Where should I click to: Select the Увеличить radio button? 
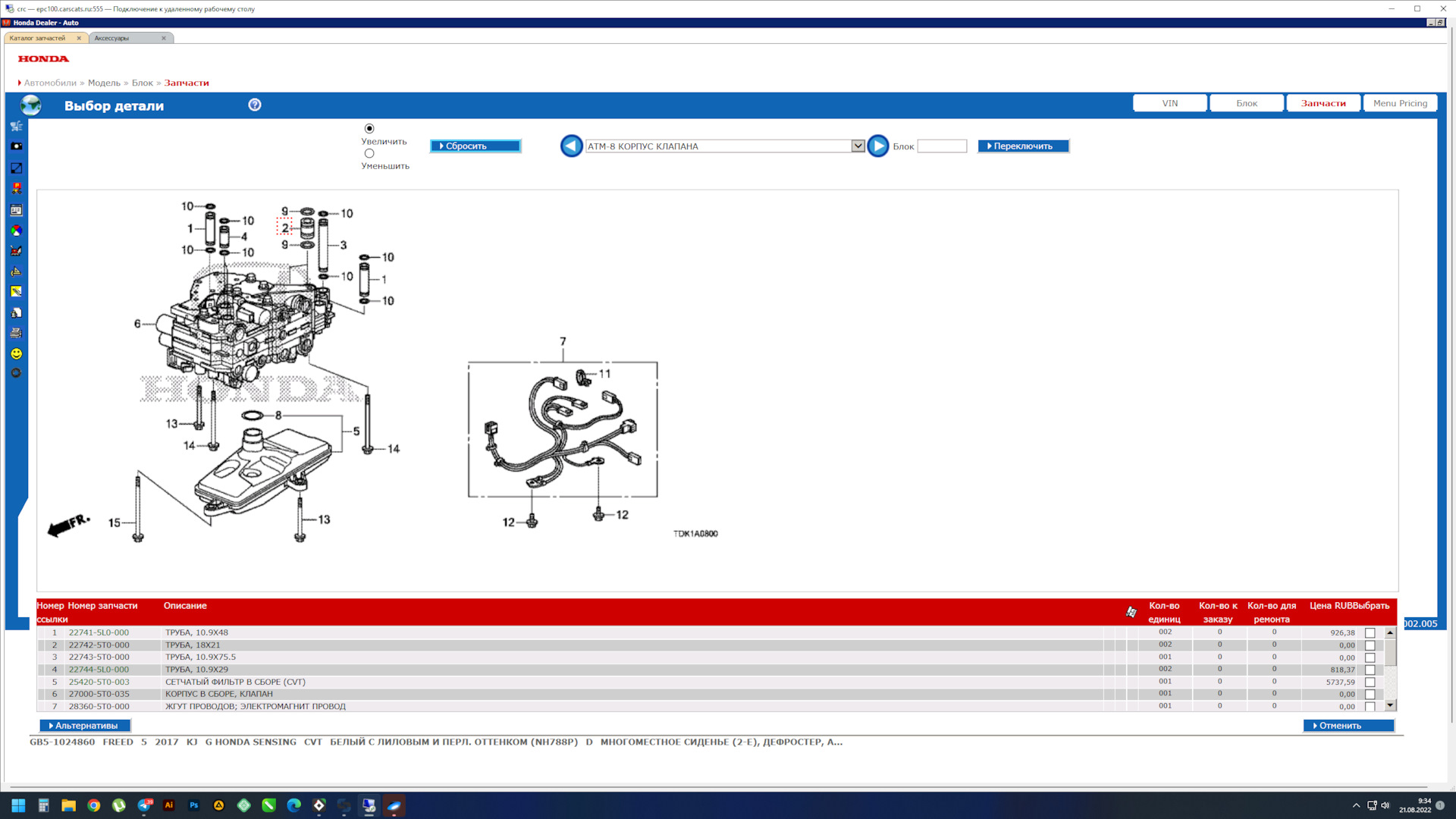click(369, 129)
